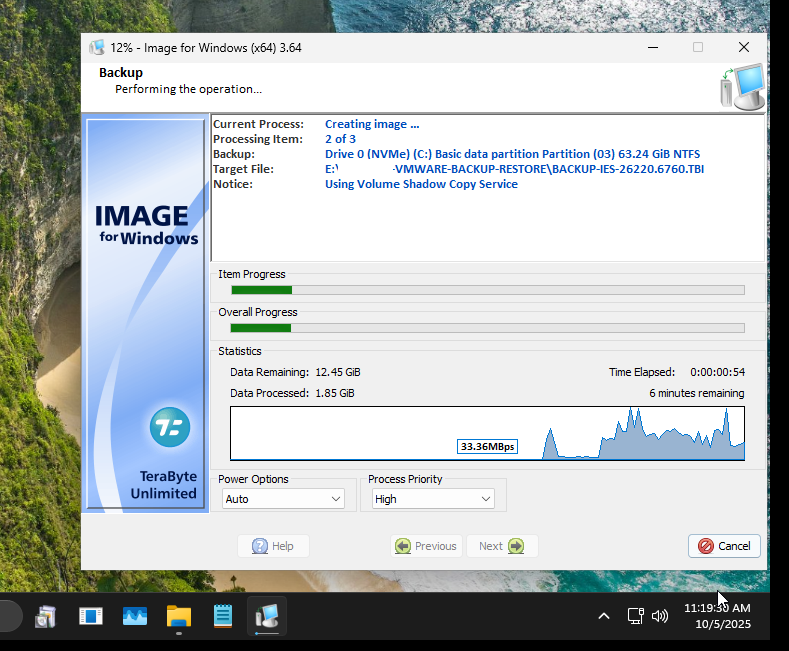Click the 33.36MBps speed label
Screen dimensions: 789x651
click(487, 446)
